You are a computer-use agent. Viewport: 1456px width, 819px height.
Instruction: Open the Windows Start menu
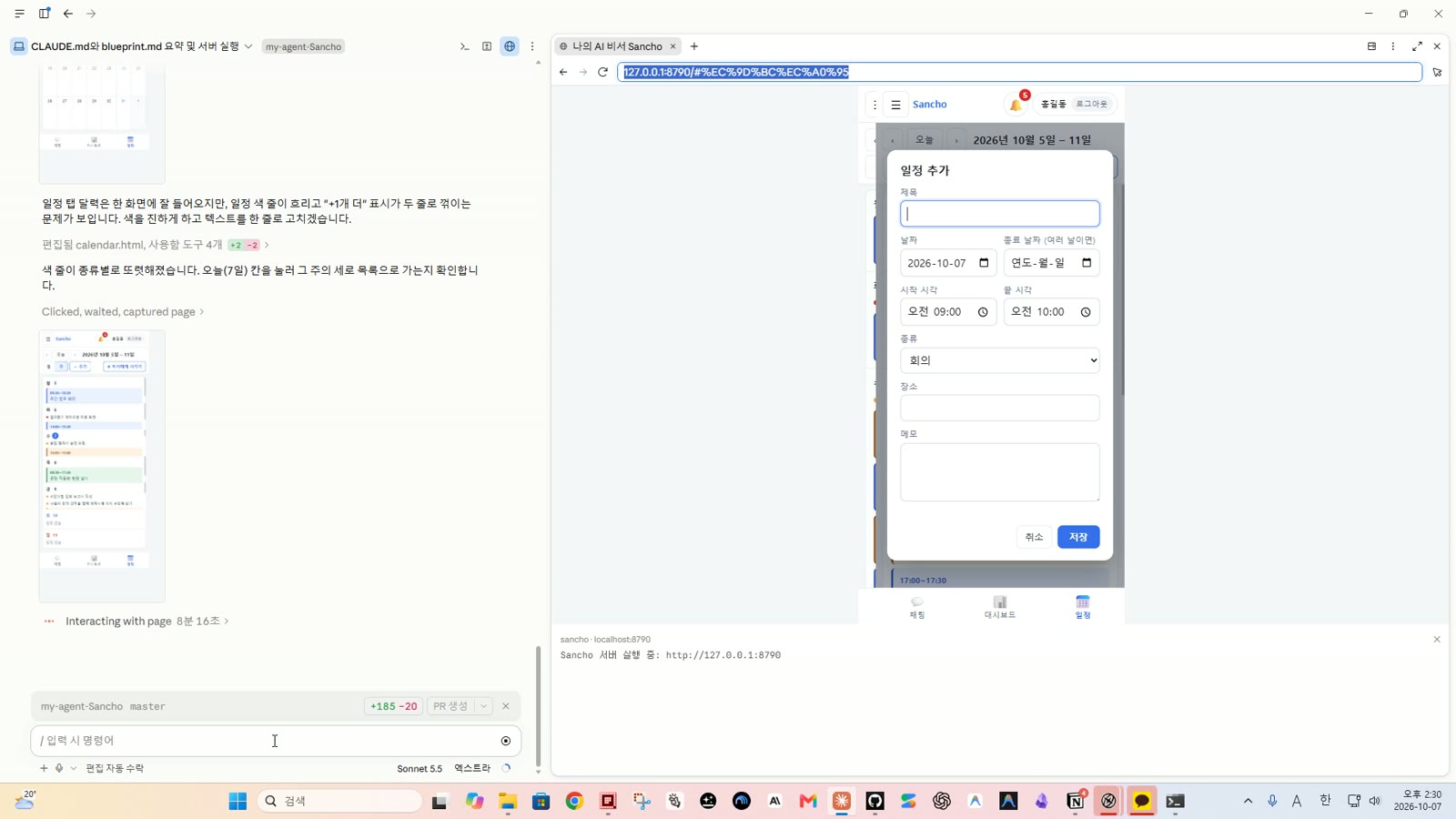click(x=238, y=801)
